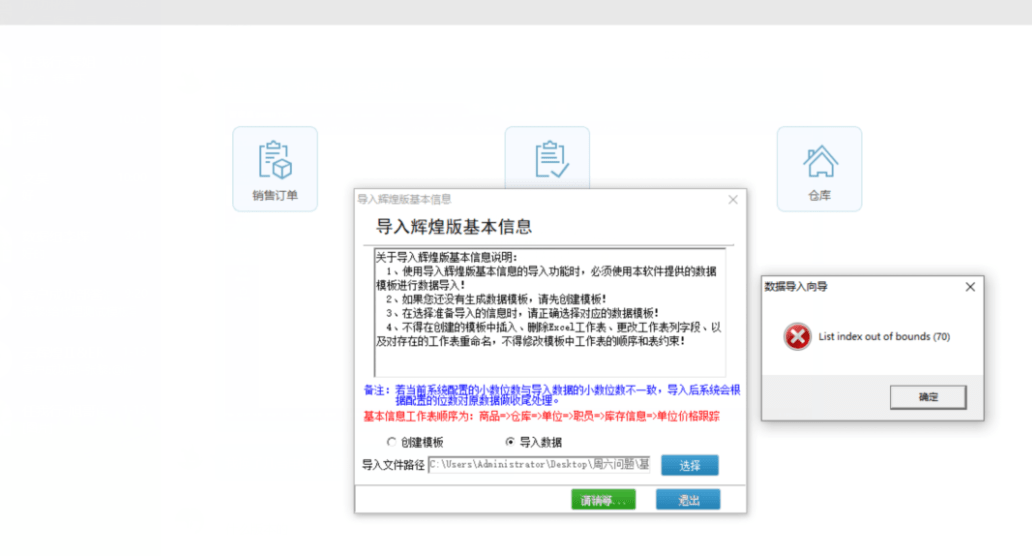Image resolution: width=1032 pixels, height=556 pixels.
Task: Click the 选择 file browse button
Action: 690,465
